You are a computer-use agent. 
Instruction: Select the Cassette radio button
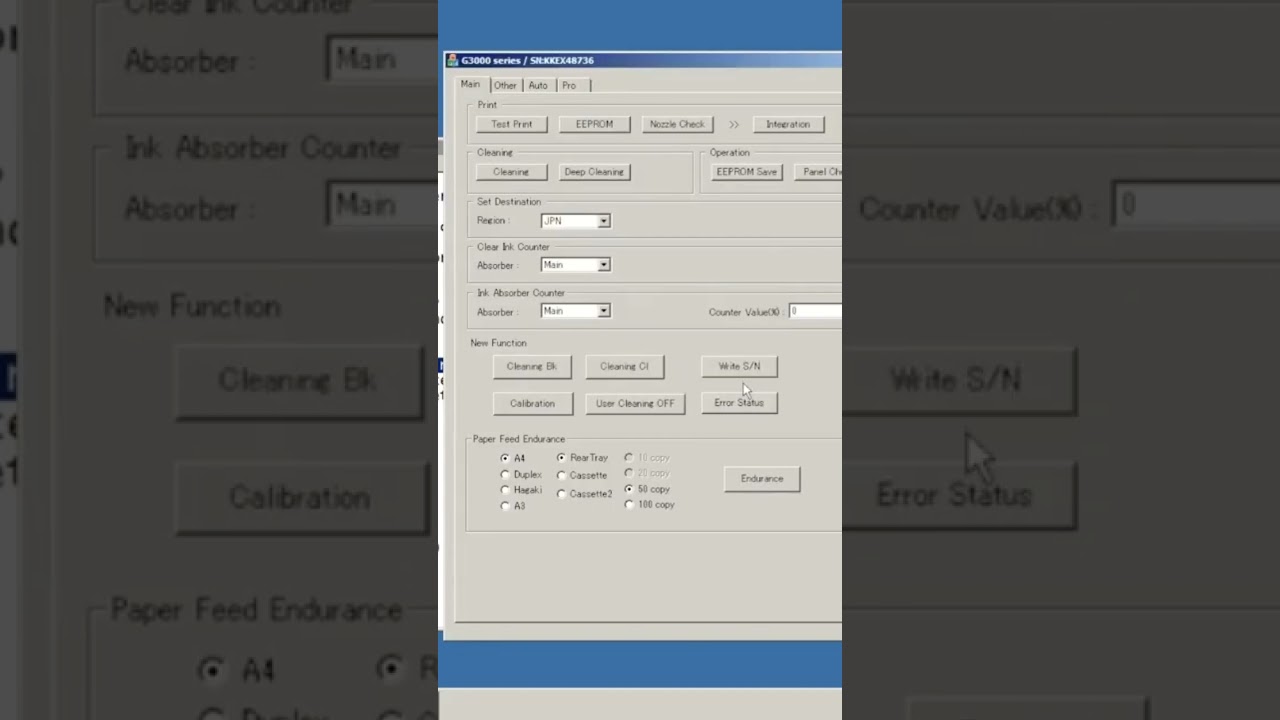click(x=561, y=475)
